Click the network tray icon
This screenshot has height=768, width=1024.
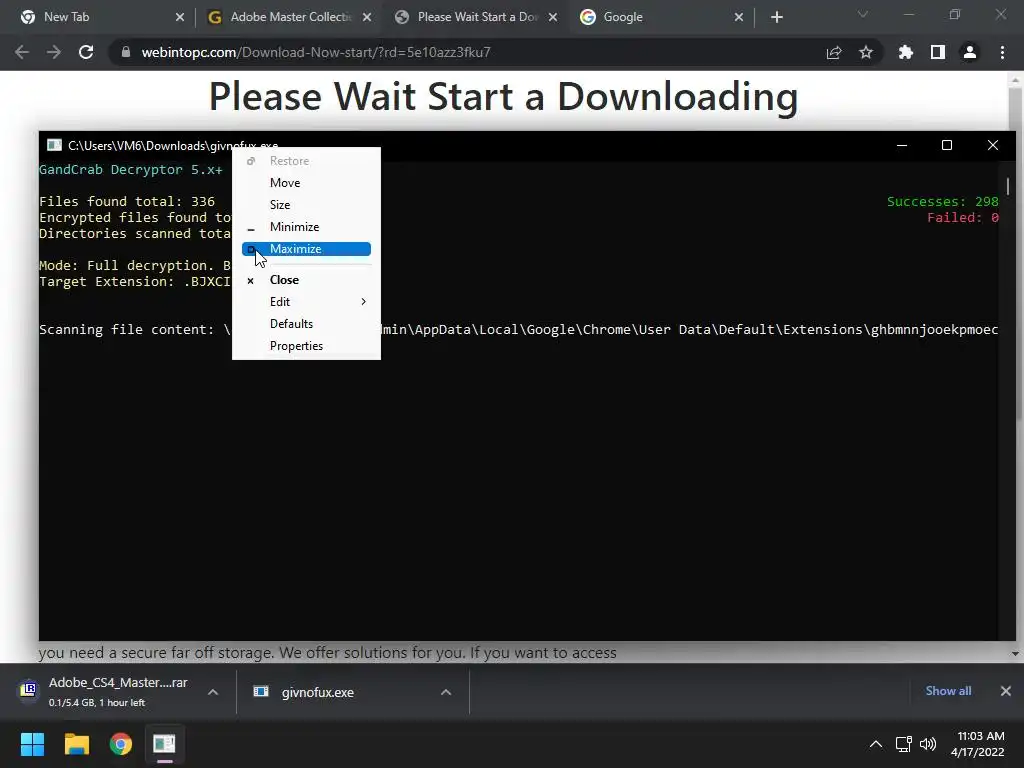tap(904, 744)
